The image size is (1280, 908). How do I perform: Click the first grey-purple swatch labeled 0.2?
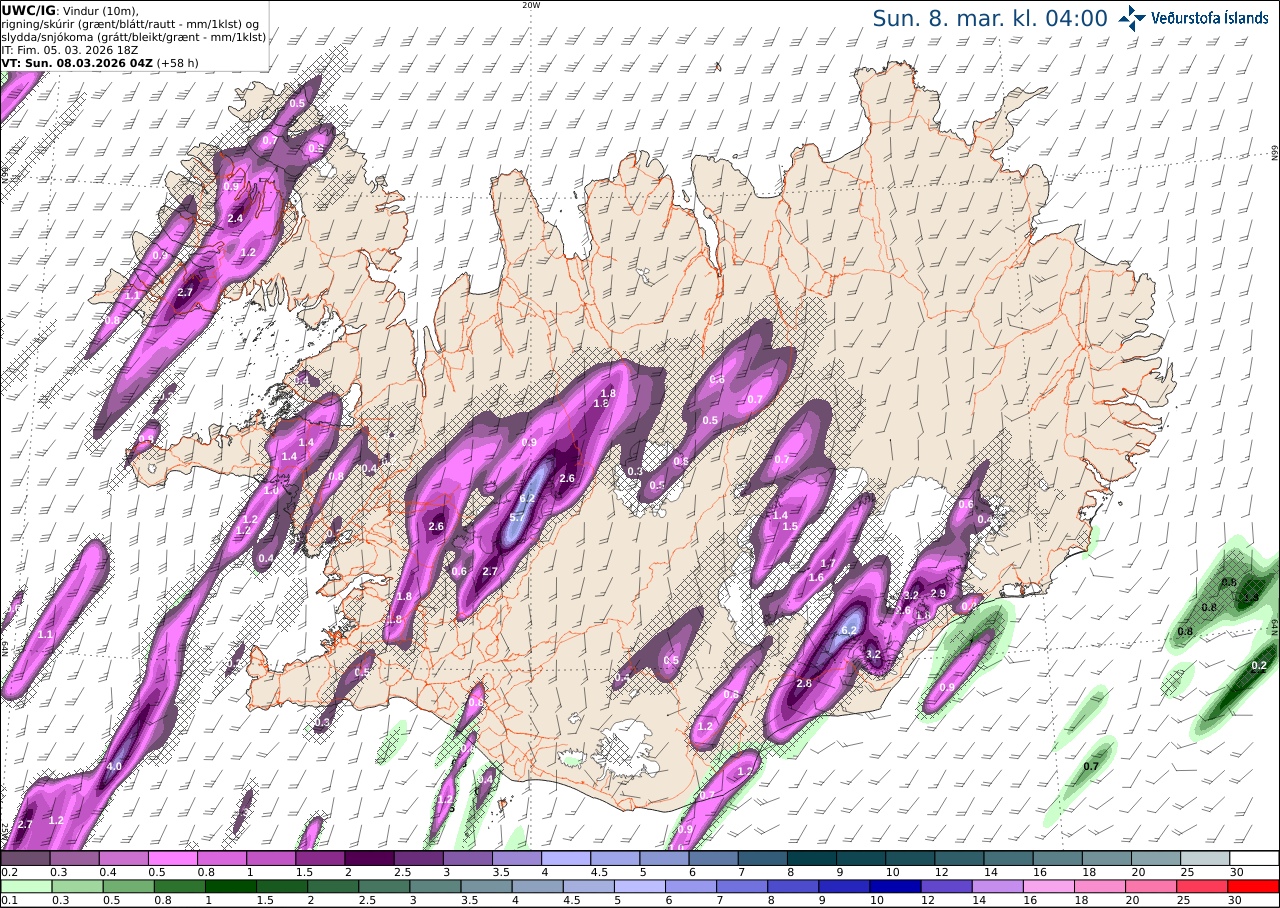pos(25,858)
